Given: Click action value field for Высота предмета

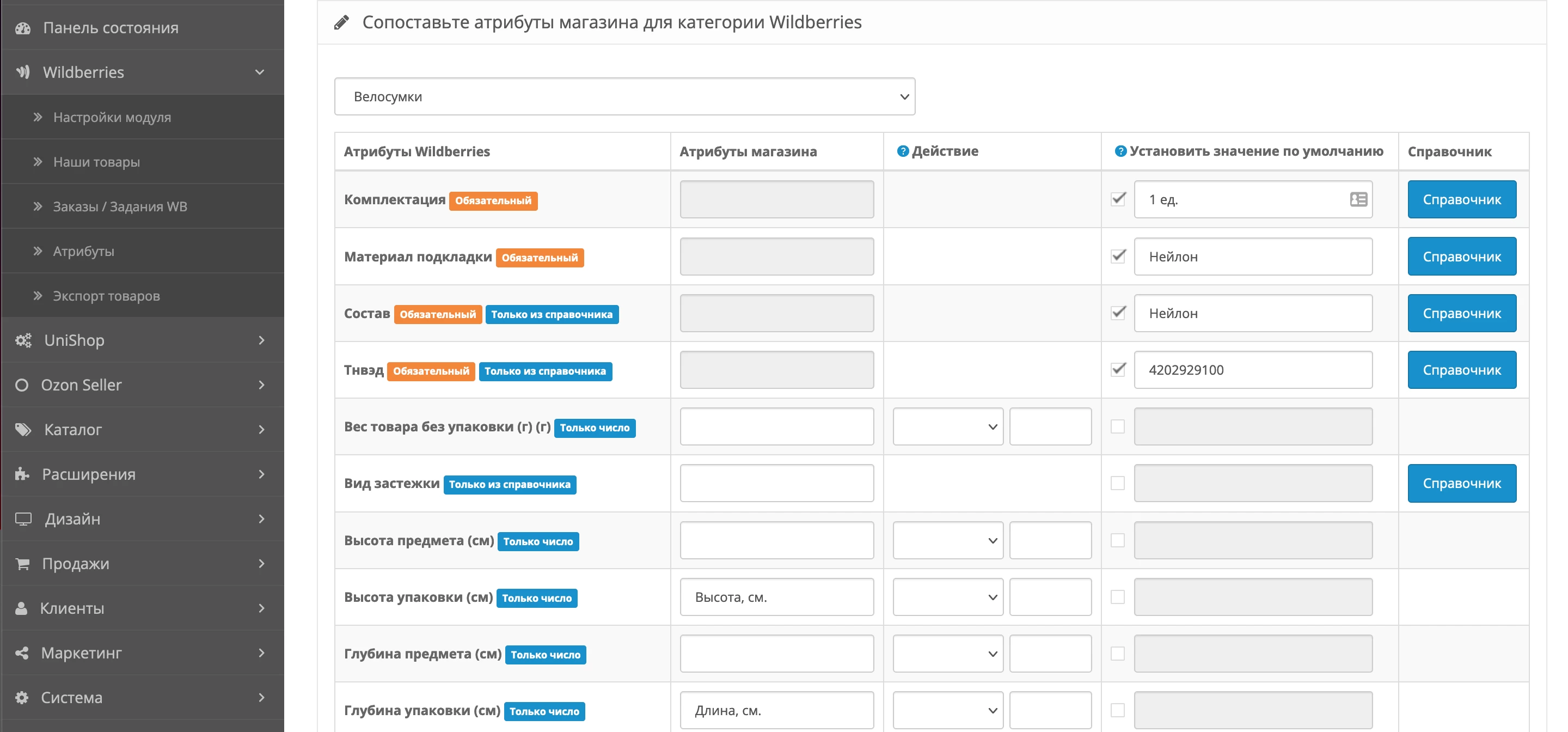Looking at the screenshot, I should click(1050, 540).
